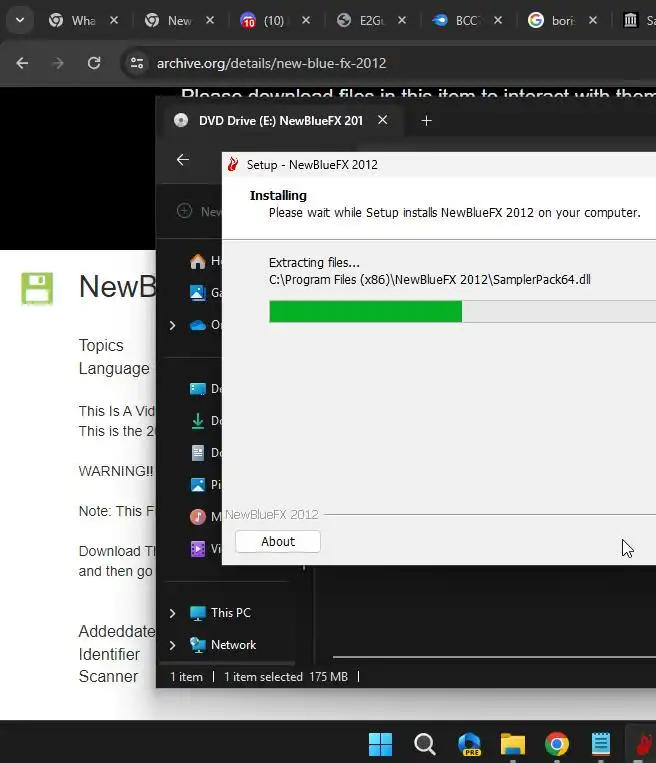Close the E2G browser tab
The image size is (656, 763).
tap(401, 20)
